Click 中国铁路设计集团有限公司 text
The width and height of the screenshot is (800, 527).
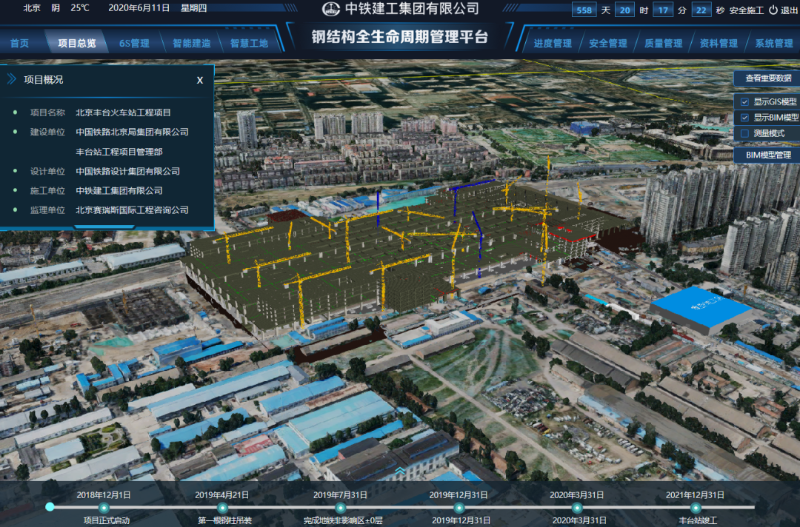click(x=128, y=171)
